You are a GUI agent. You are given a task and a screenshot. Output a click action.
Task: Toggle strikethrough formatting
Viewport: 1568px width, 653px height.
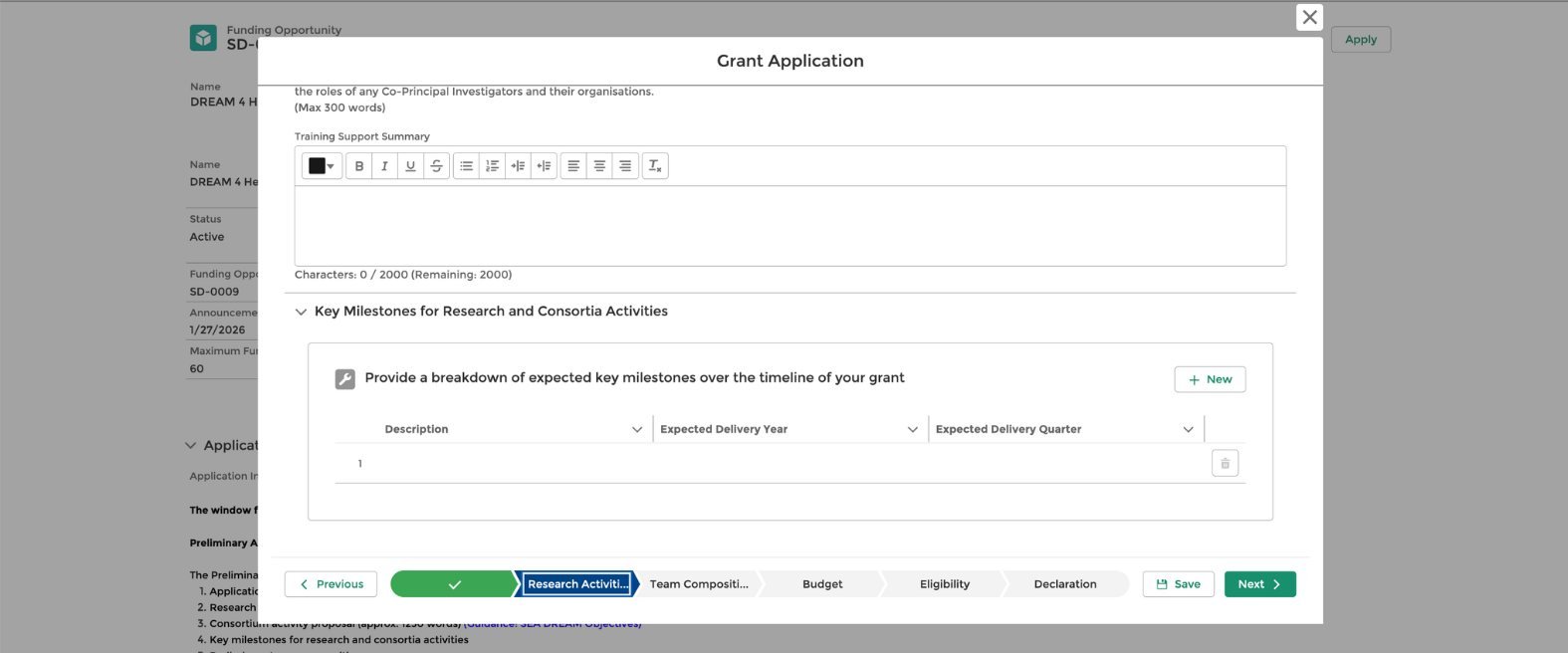[436, 166]
